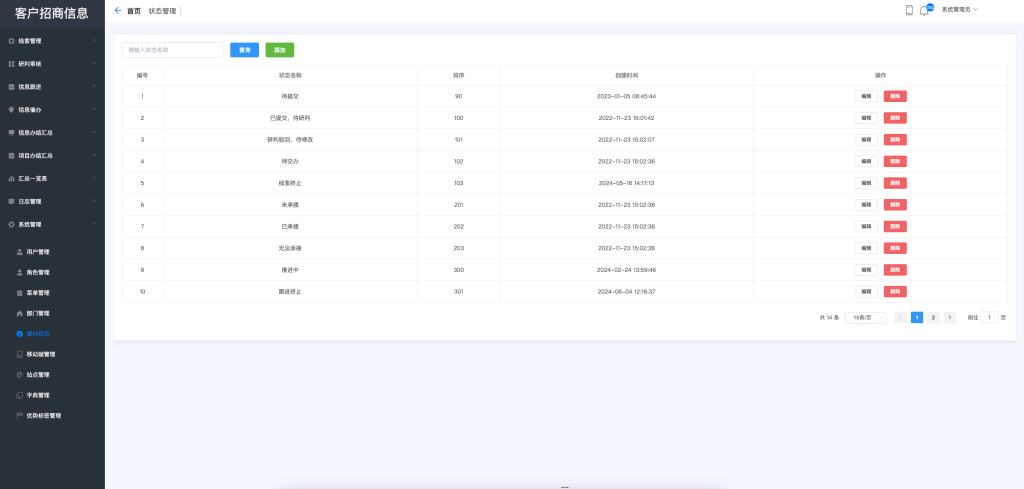The width and height of the screenshot is (1024, 489).
Task: Open the 10条/页 page size dropdown
Action: 865,317
